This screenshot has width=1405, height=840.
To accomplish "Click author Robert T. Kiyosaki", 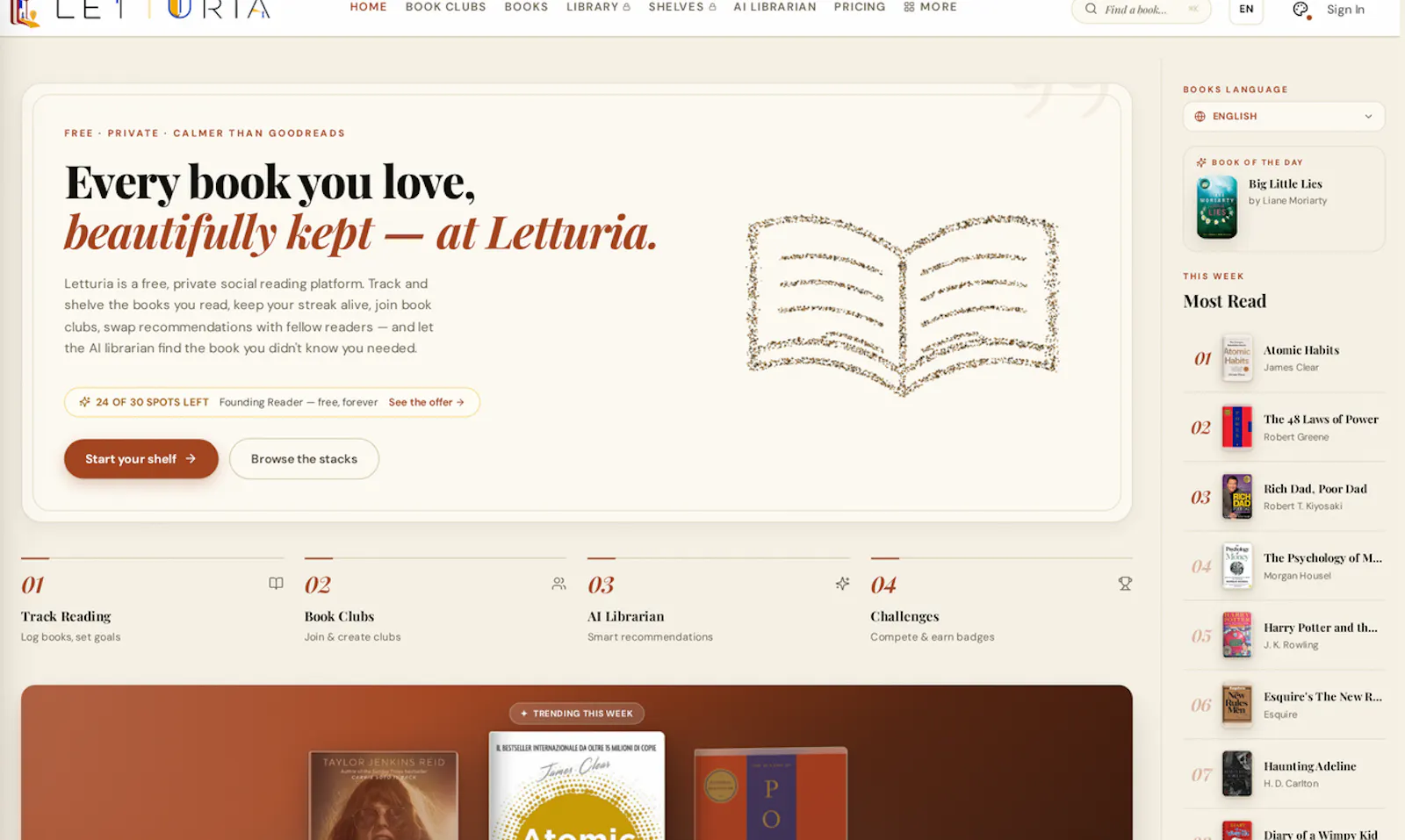I will [x=1302, y=506].
